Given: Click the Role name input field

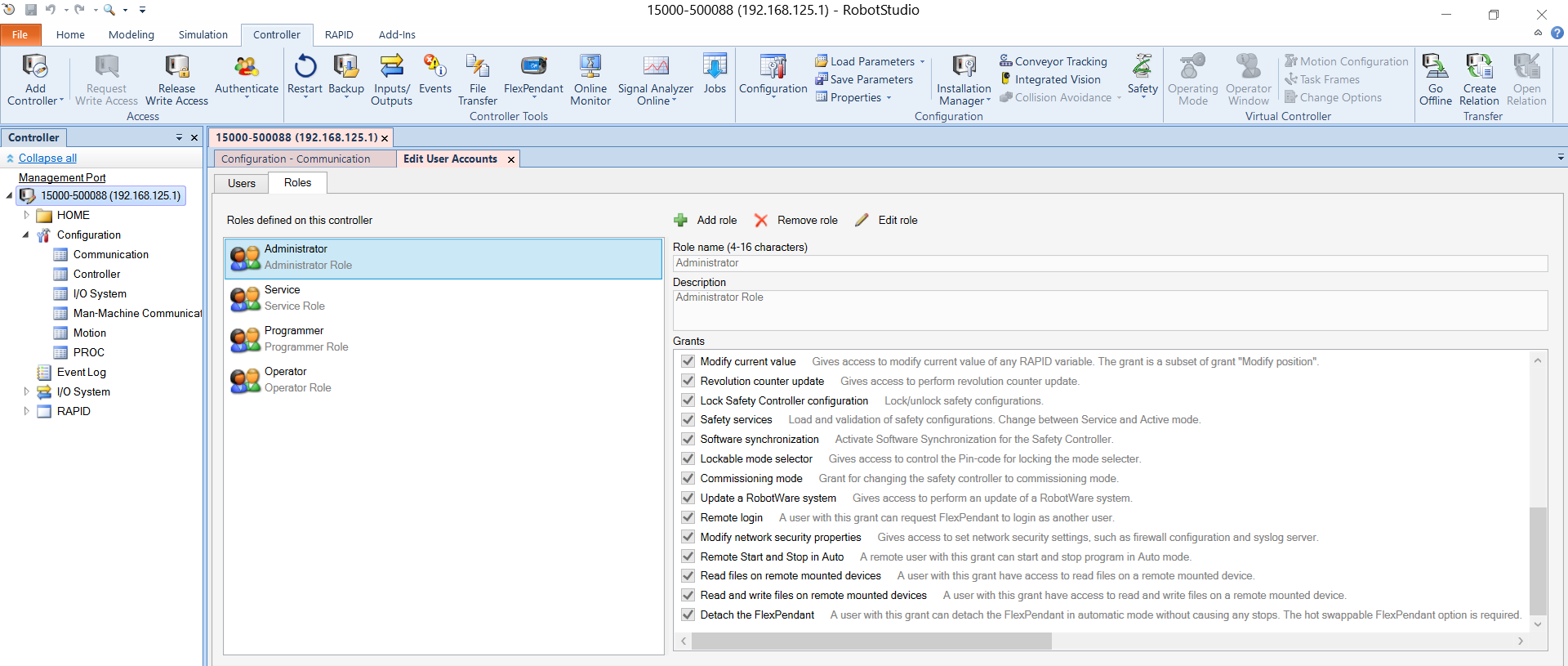Looking at the screenshot, I should click(x=1110, y=263).
